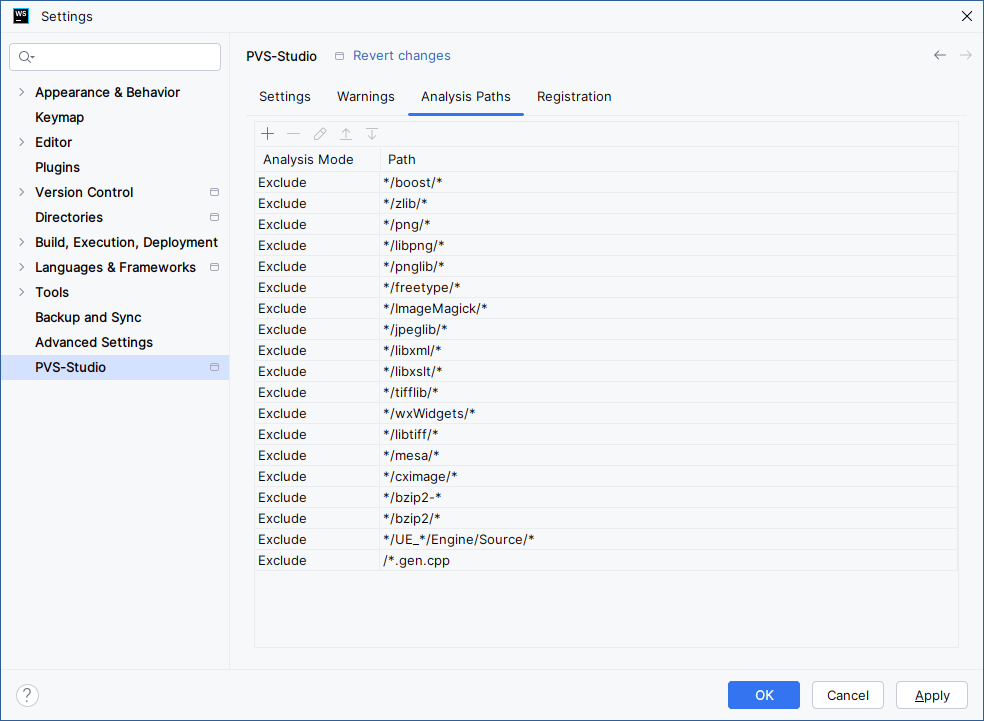The image size is (984, 721).
Task: Move selected path up using the up-arrow icon
Action: [x=346, y=133]
